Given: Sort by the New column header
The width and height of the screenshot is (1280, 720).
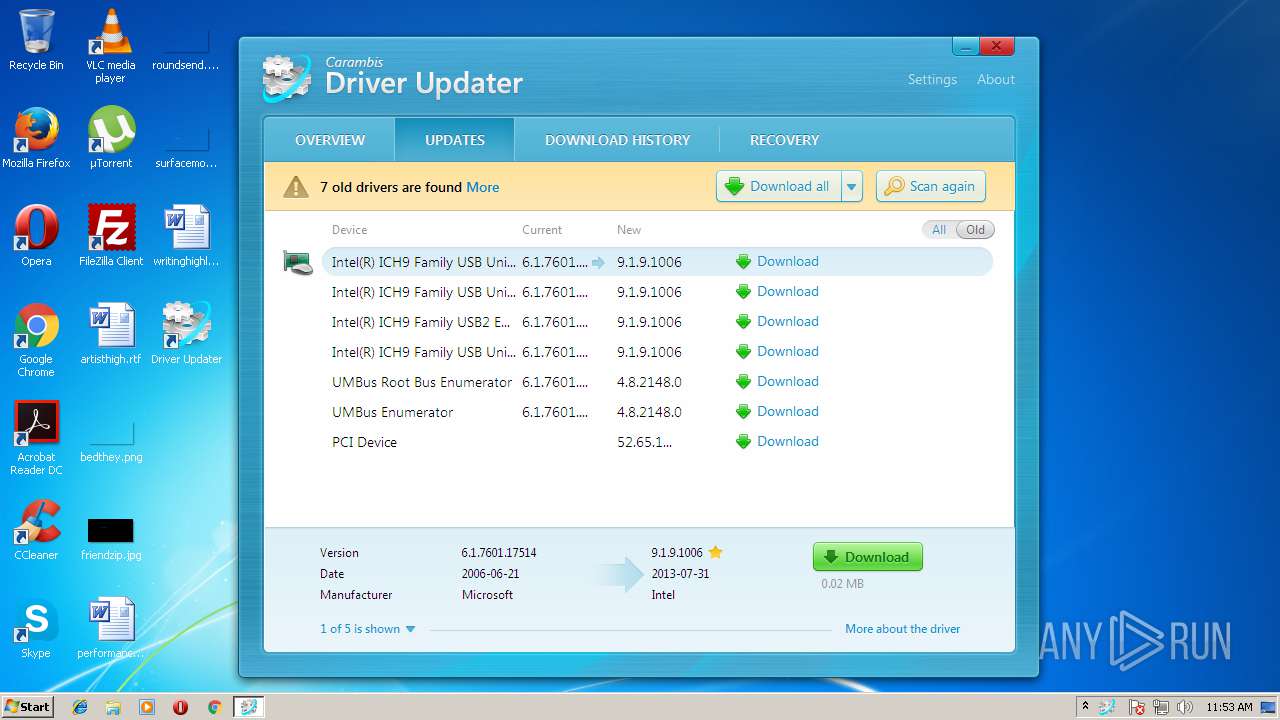Looking at the screenshot, I should click(629, 230).
